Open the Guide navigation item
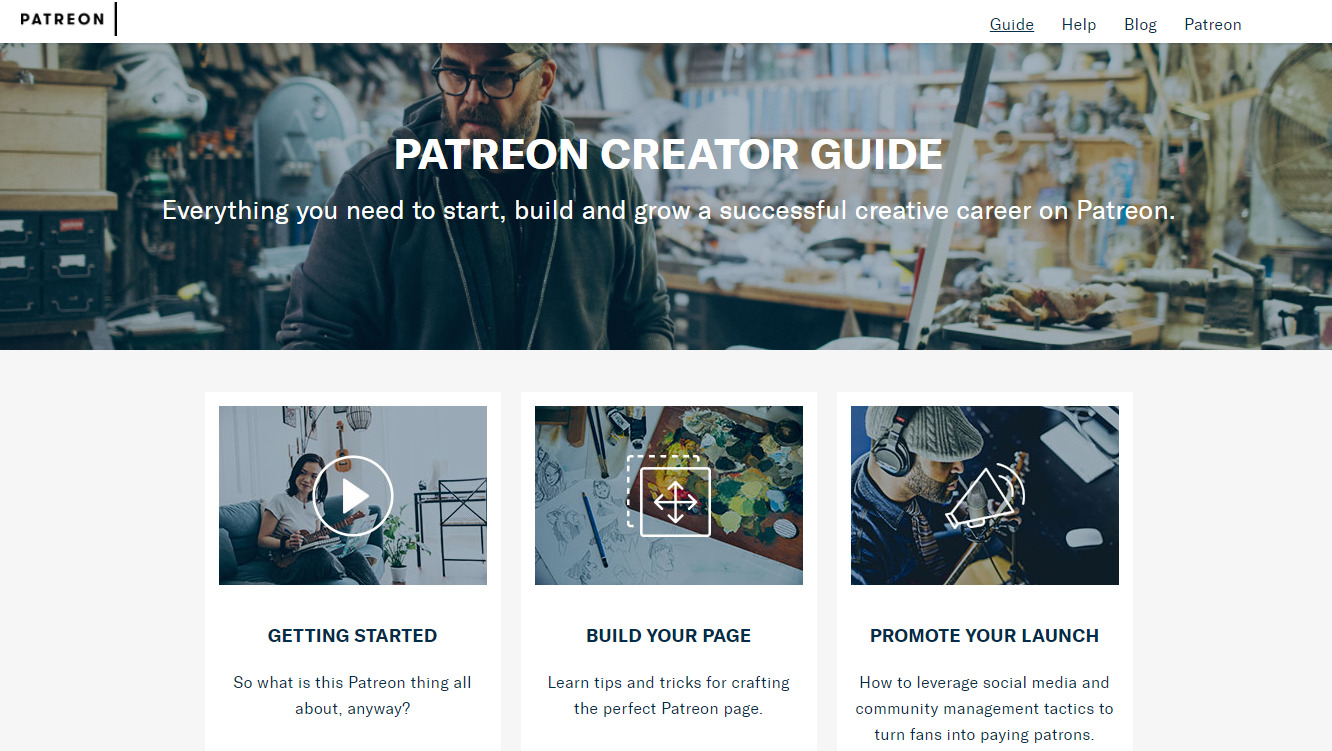1332x751 pixels. (x=1012, y=24)
